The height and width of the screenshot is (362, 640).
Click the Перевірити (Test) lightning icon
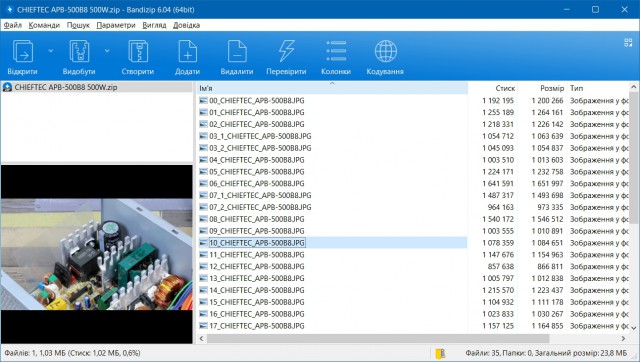(286, 51)
